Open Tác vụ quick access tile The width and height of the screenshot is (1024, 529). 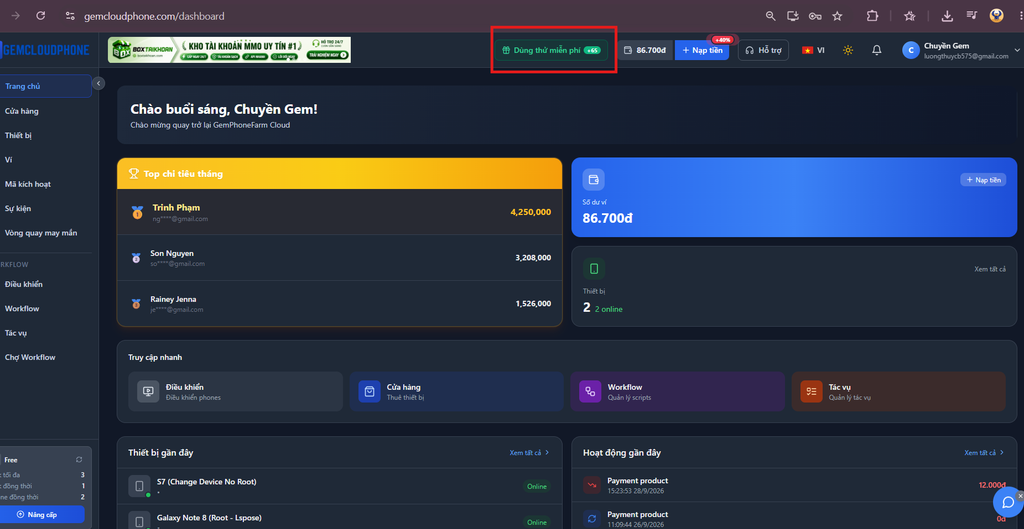click(899, 392)
